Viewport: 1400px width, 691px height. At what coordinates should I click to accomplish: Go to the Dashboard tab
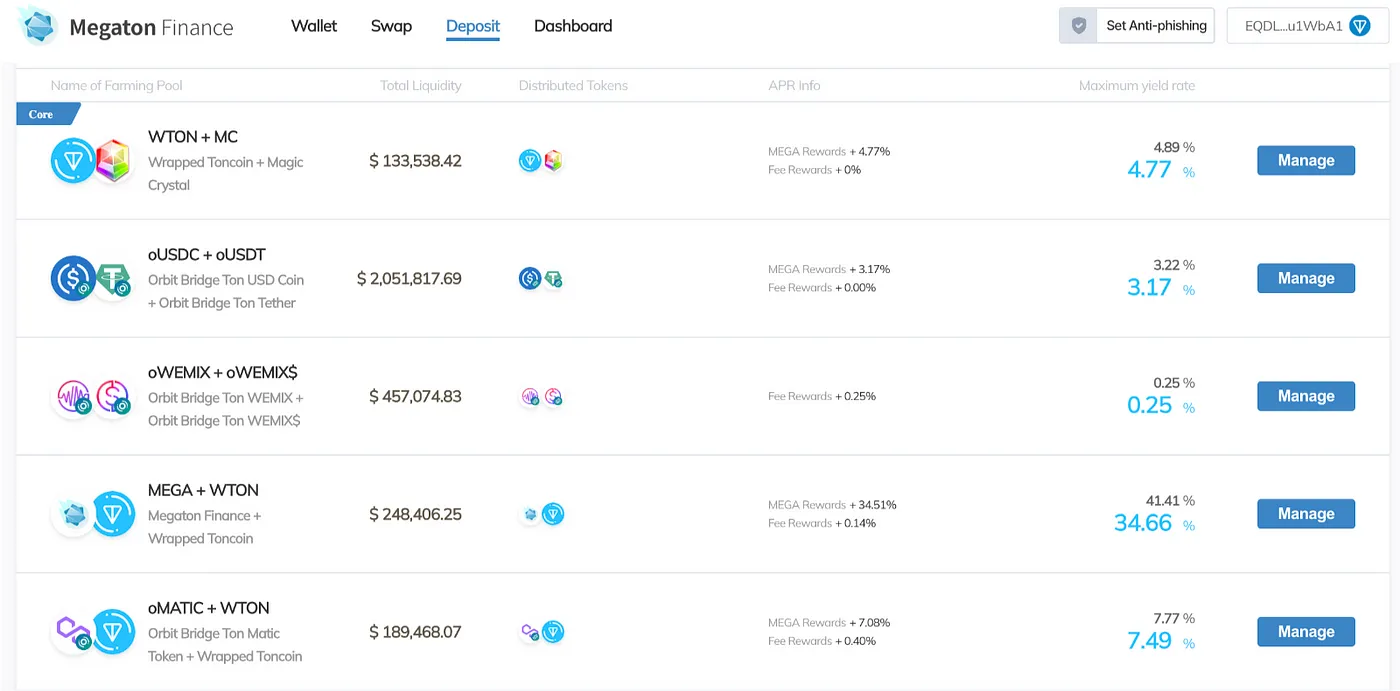tap(573, 26)
